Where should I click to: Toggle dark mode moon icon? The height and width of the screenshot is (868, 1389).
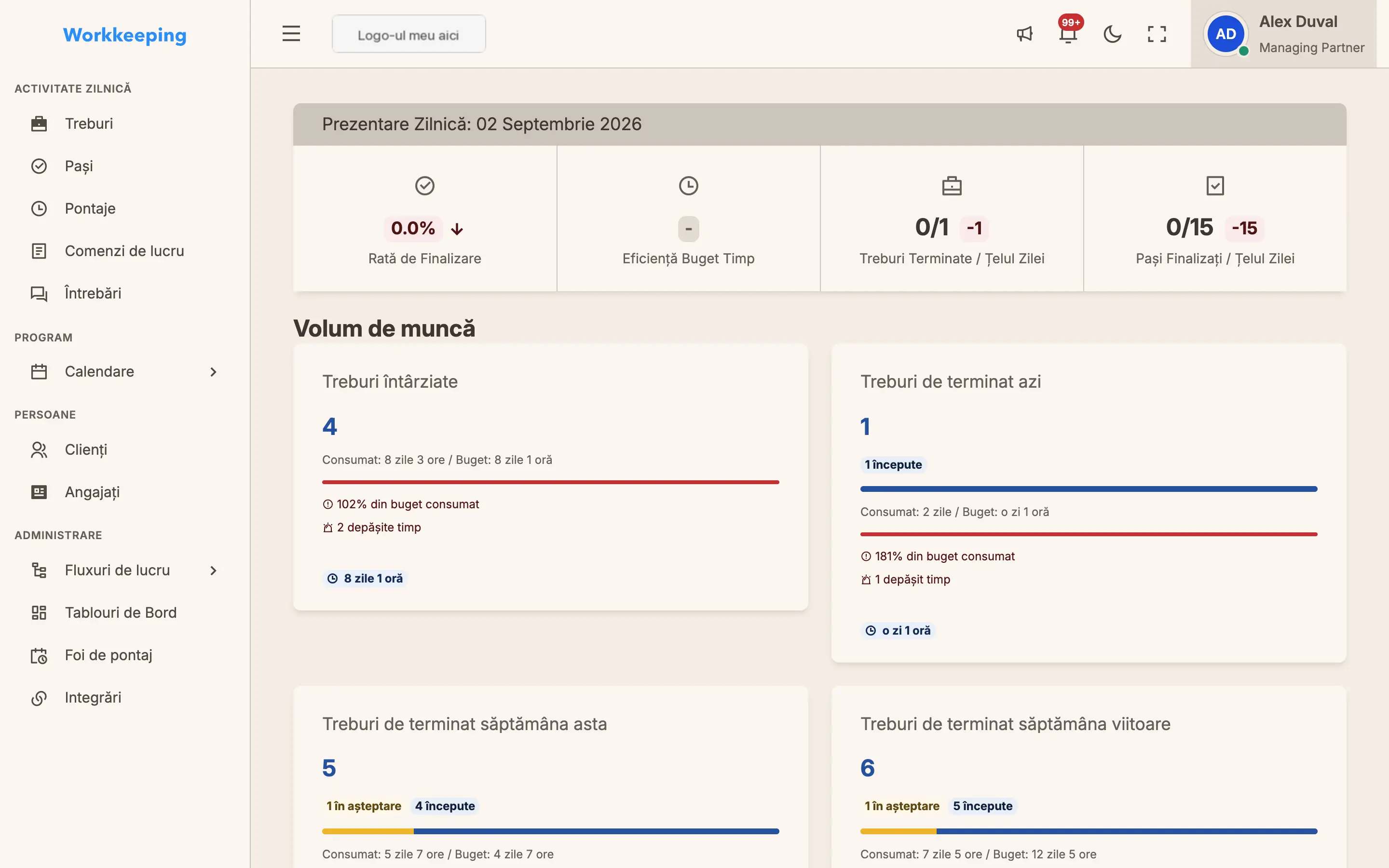[x=1112, y=34]
